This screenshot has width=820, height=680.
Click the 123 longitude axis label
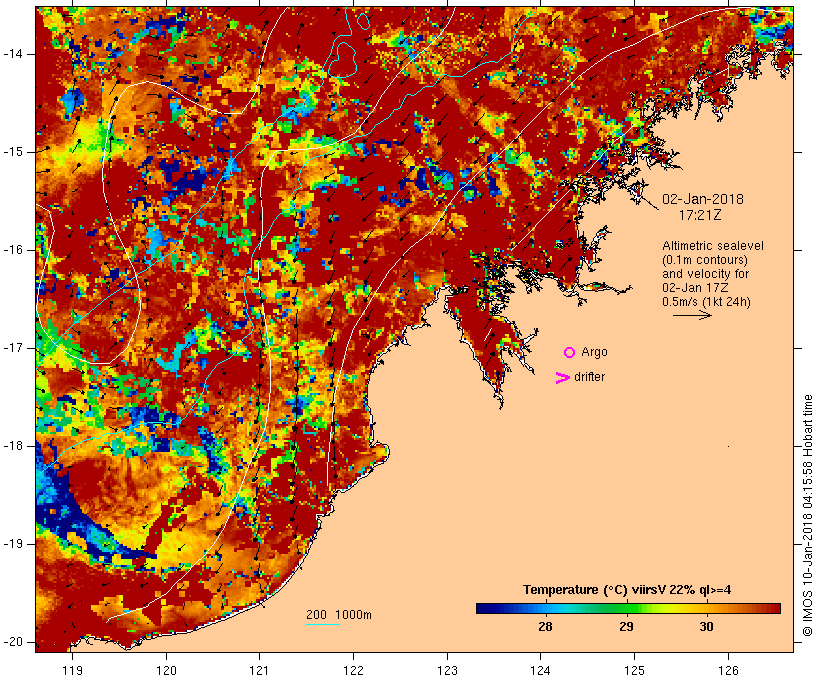[447, 671]
